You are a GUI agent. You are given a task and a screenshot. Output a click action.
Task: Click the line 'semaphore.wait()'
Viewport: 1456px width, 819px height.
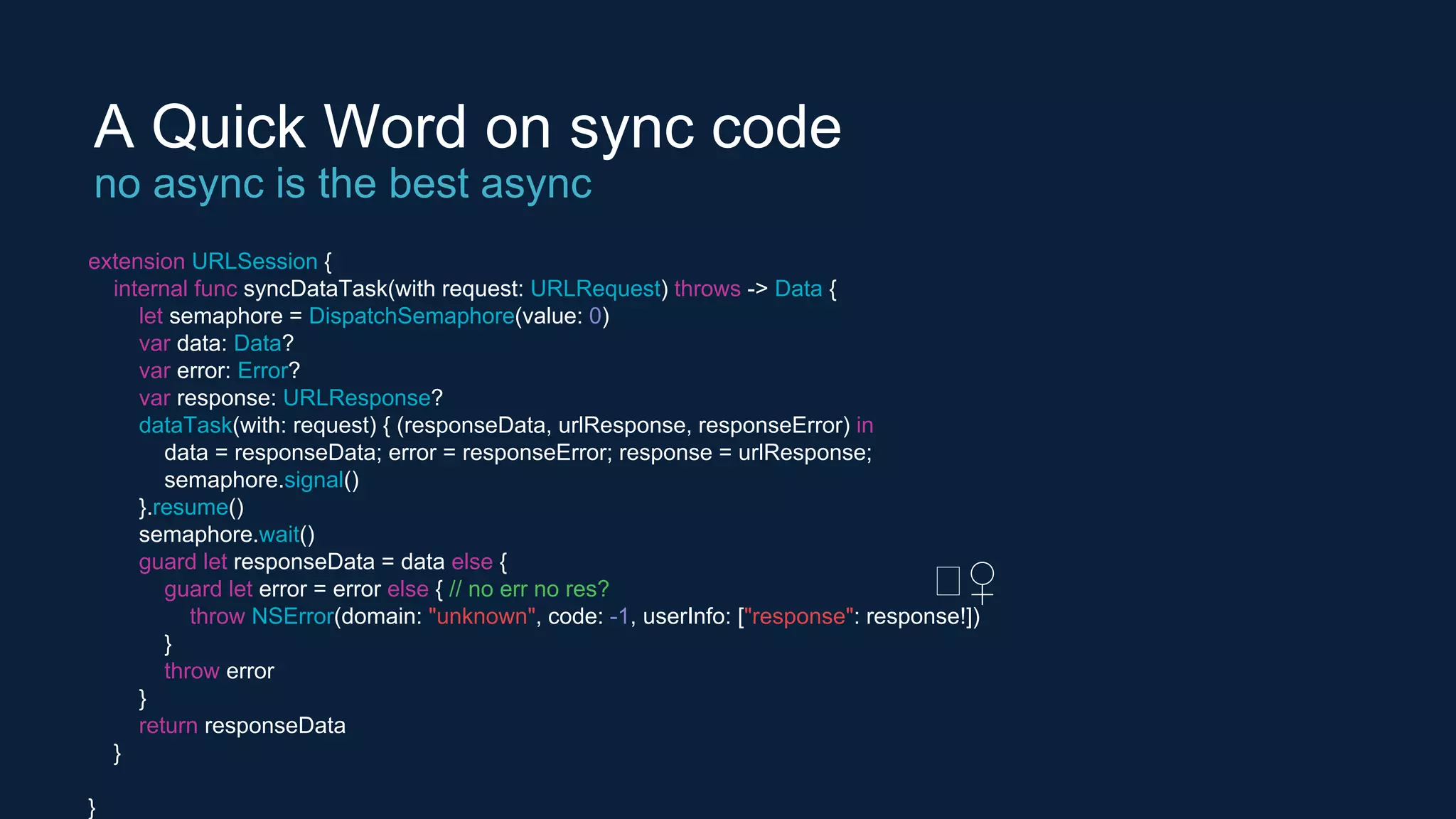click(x=227, y=535)
